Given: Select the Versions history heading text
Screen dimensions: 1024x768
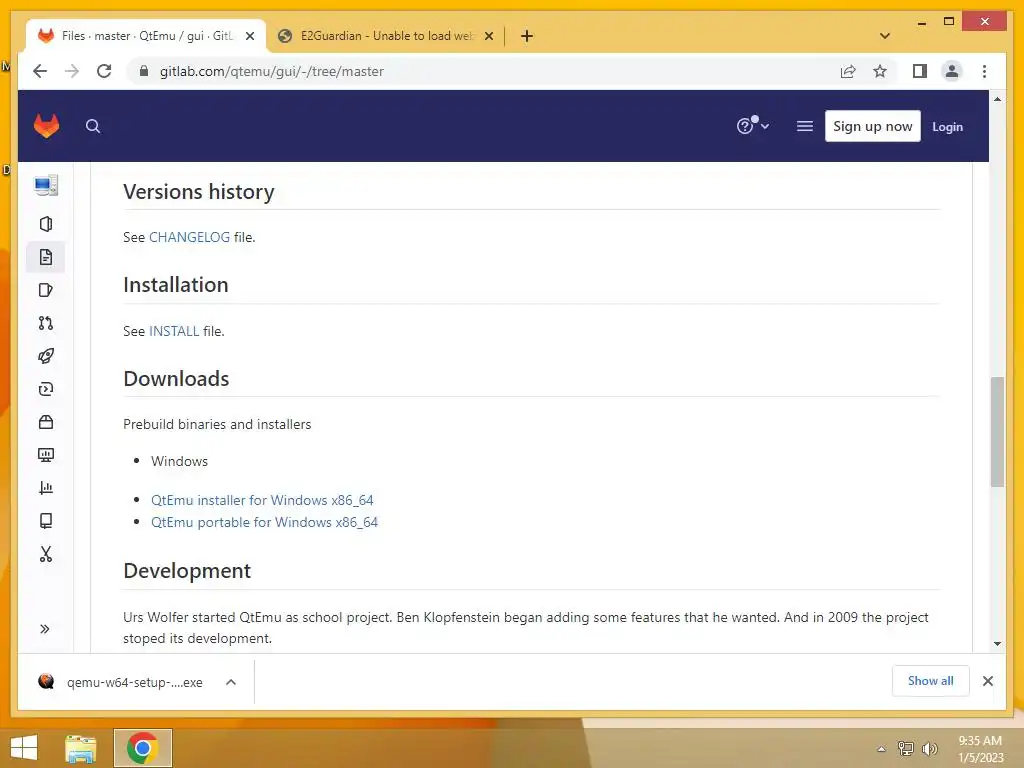Looking at the screenshot, I should click(x=199, y=192).
